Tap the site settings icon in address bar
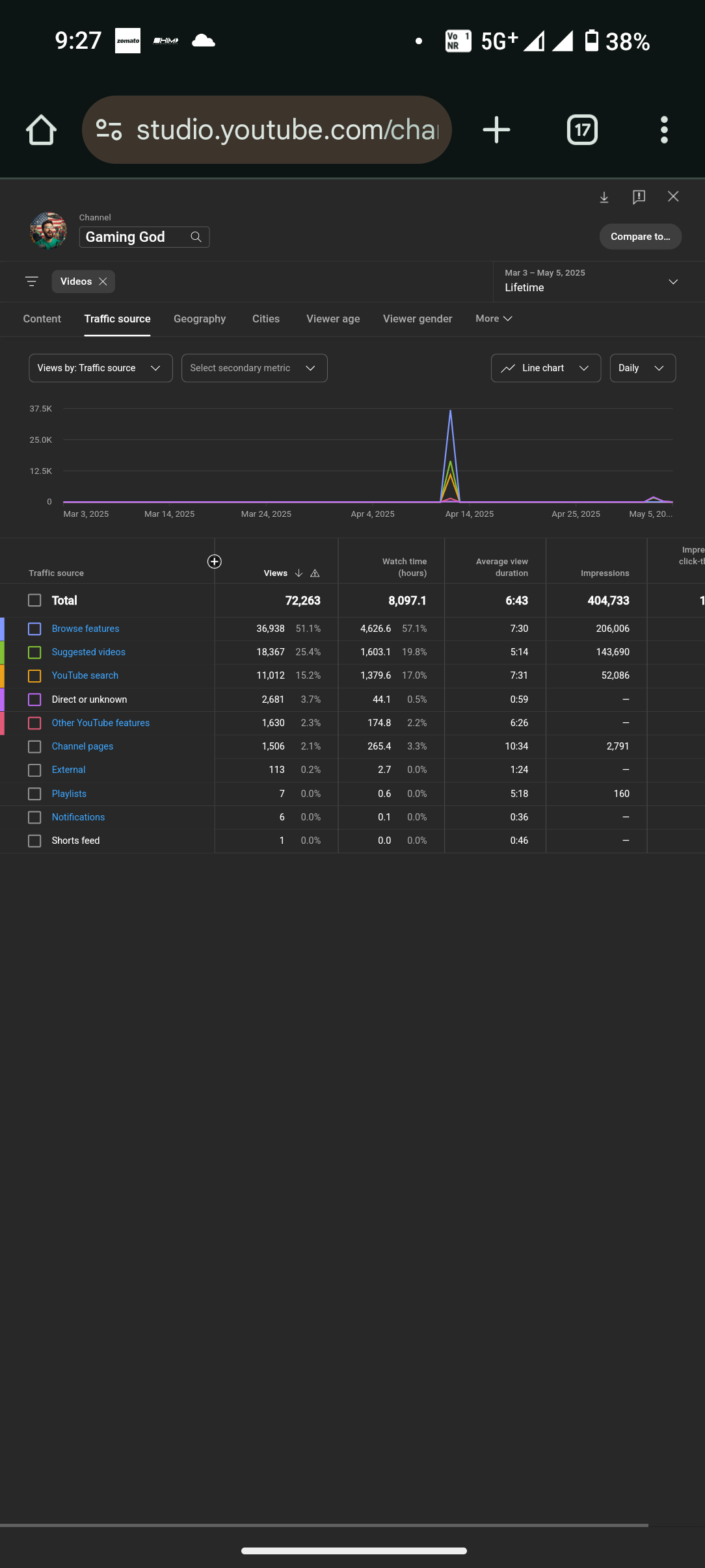The height and width of the screenshot is (1568, 705). click(x=109, y=130)
